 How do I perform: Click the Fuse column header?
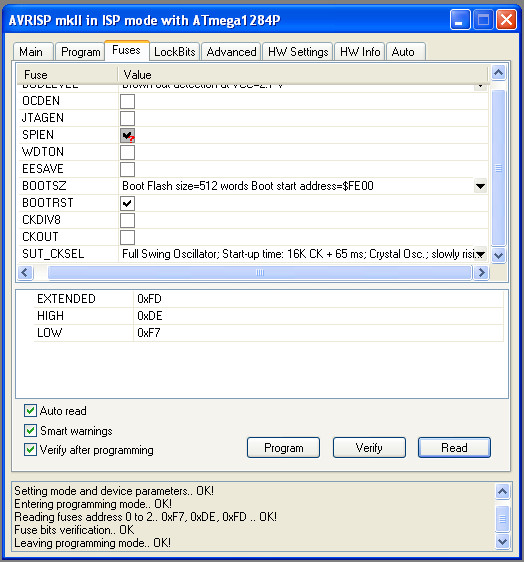[x=67, y=75]
